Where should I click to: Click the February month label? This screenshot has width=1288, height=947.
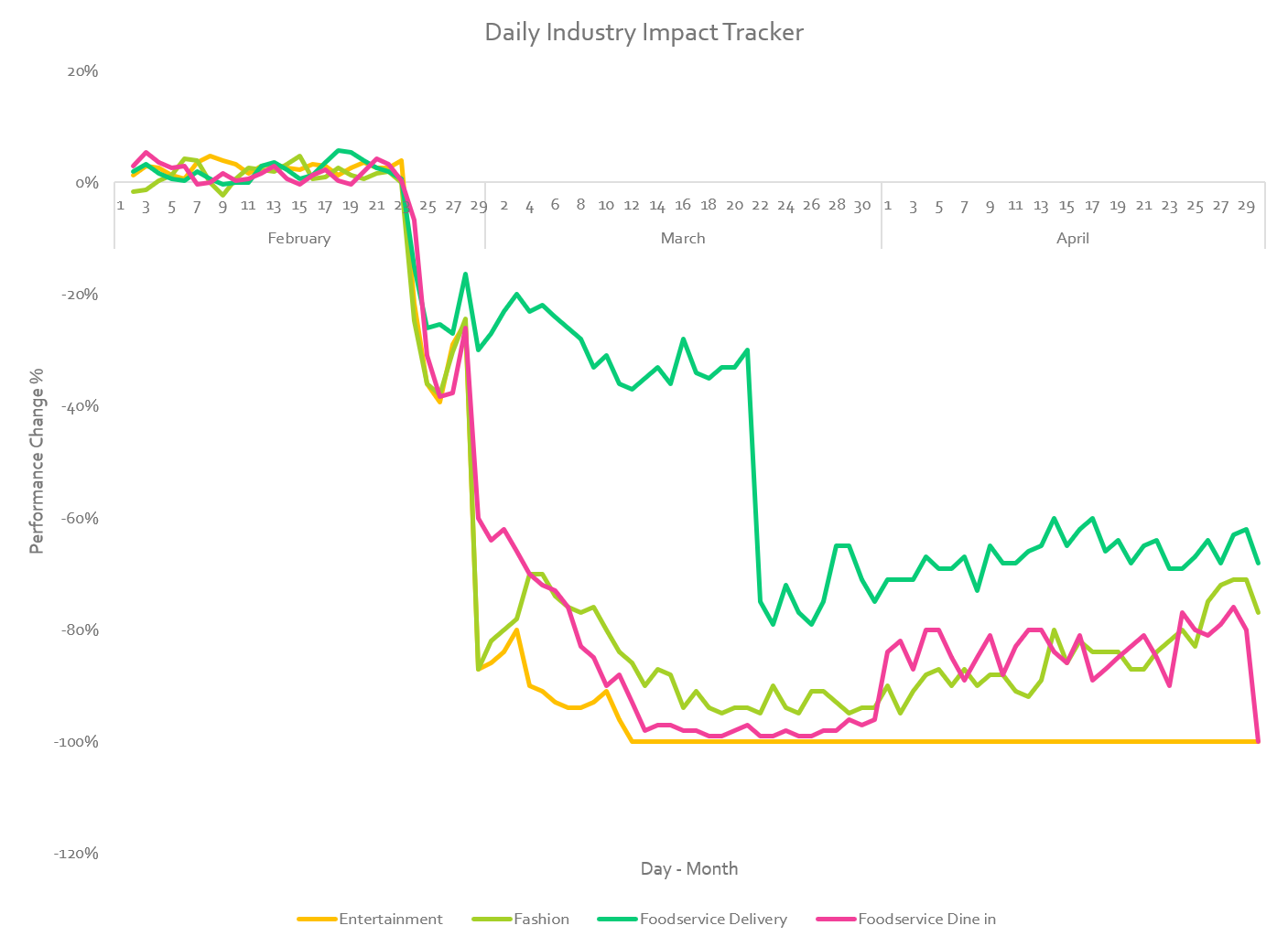pos(299,239)
